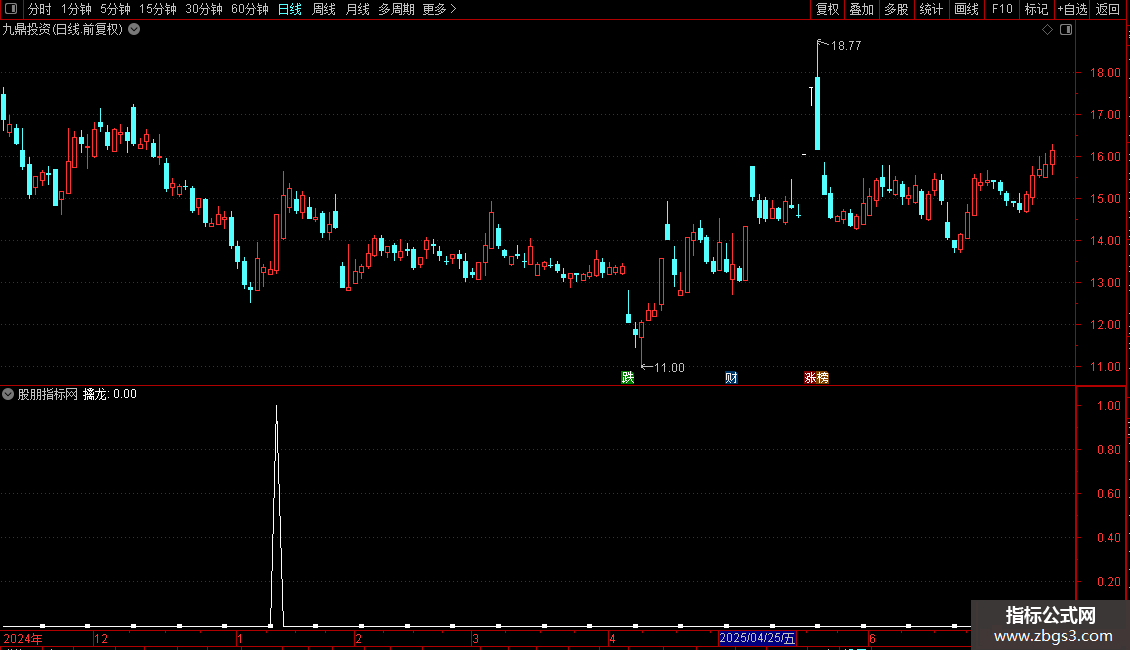1130x650 pixels.
Task: Open the indicator dropdown beside 股朋指标网
Action: (x=8, y=394)
